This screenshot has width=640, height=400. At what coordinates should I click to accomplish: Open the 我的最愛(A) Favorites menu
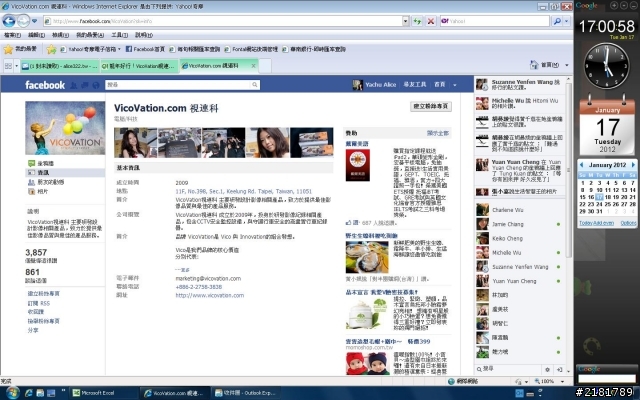coord(90,35)
